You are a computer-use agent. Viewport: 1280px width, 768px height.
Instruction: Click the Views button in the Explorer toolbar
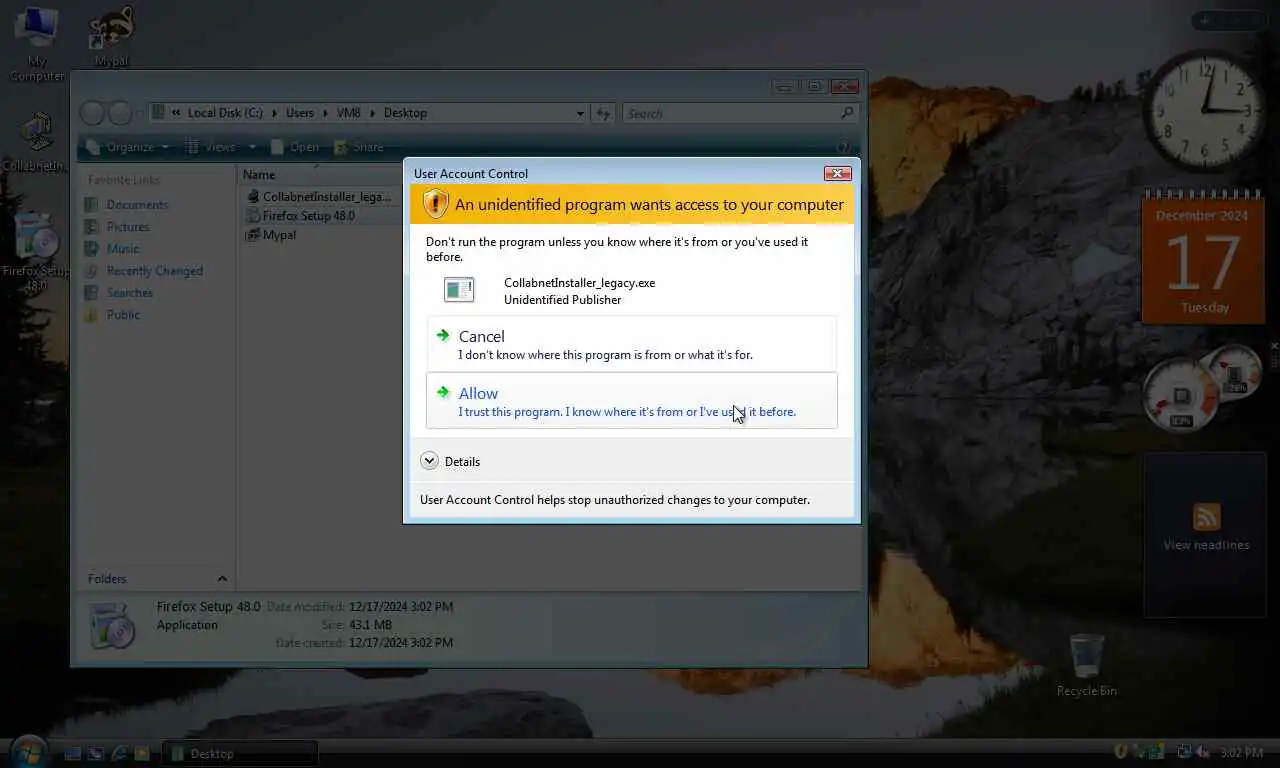pyautogui.click(x=211, y=147)
